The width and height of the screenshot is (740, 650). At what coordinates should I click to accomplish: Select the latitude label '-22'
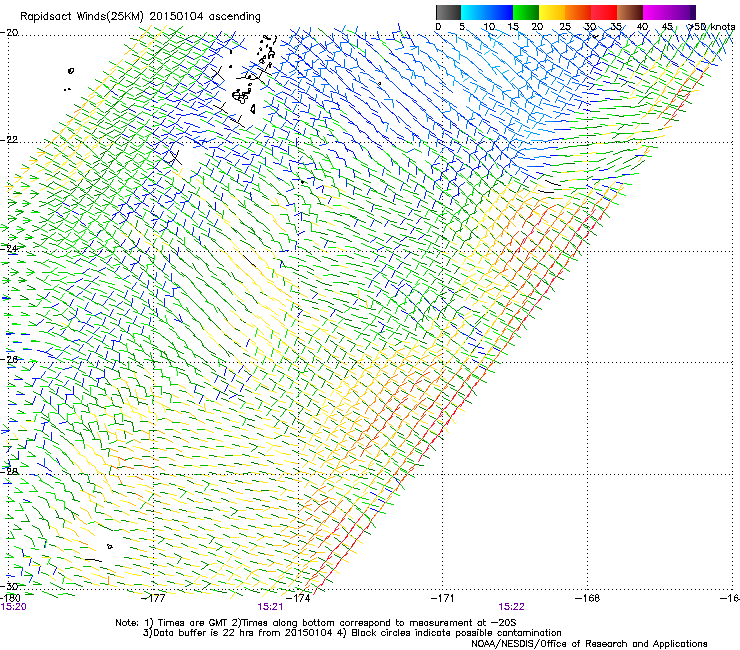pos(9,140)
